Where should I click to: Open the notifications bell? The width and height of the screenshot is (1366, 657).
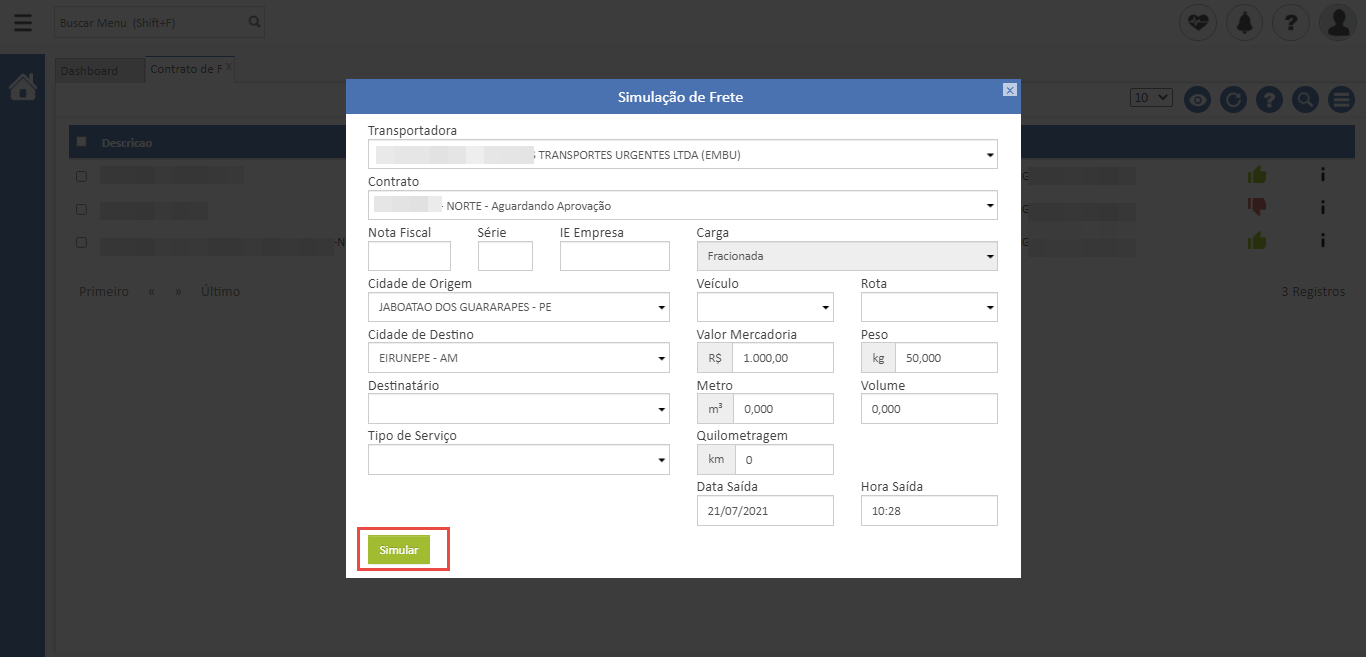point(1244,22)
